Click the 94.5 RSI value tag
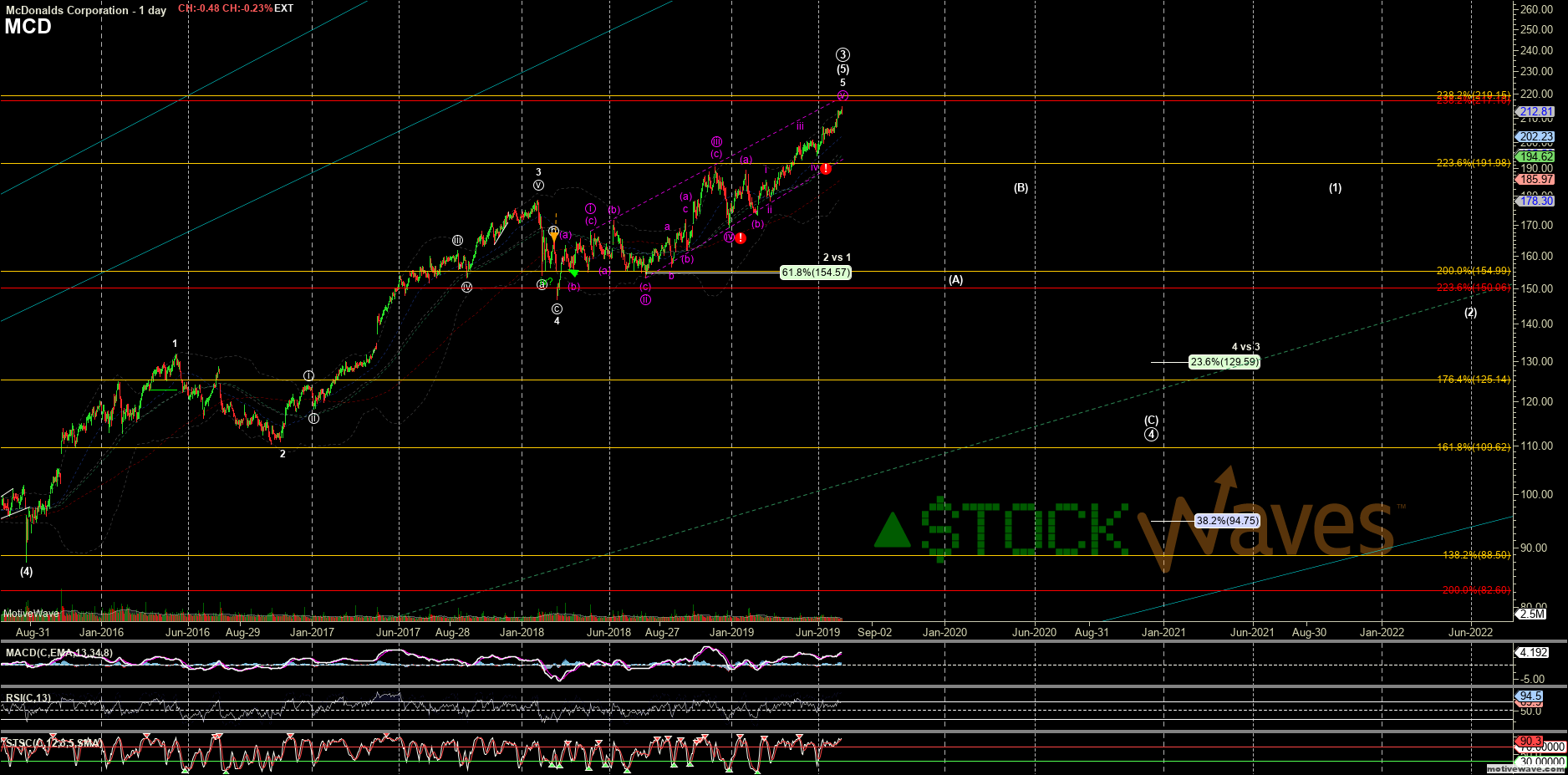This screenshot has width=1568, height=775. coord(1530,696)
